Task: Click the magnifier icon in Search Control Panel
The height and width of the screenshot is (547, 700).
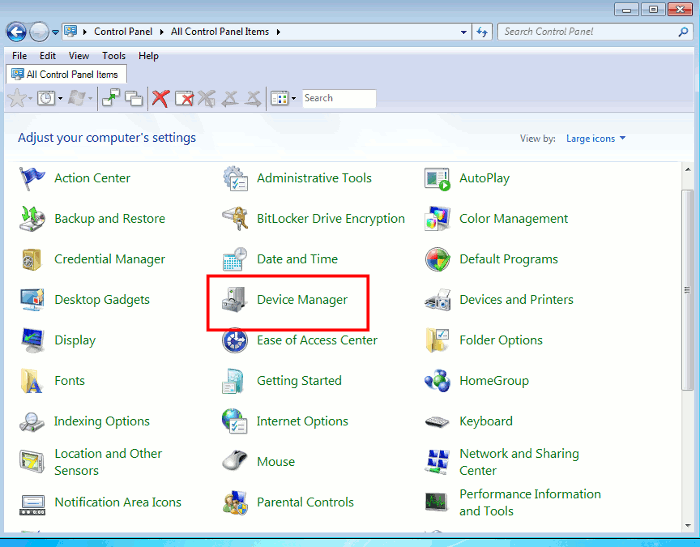Action: tap(683, 32)
